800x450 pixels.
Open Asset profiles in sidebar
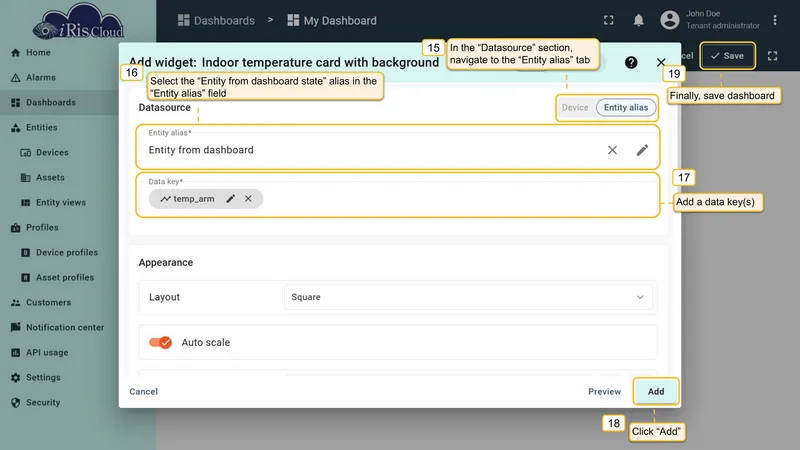[x=65, y=278]
